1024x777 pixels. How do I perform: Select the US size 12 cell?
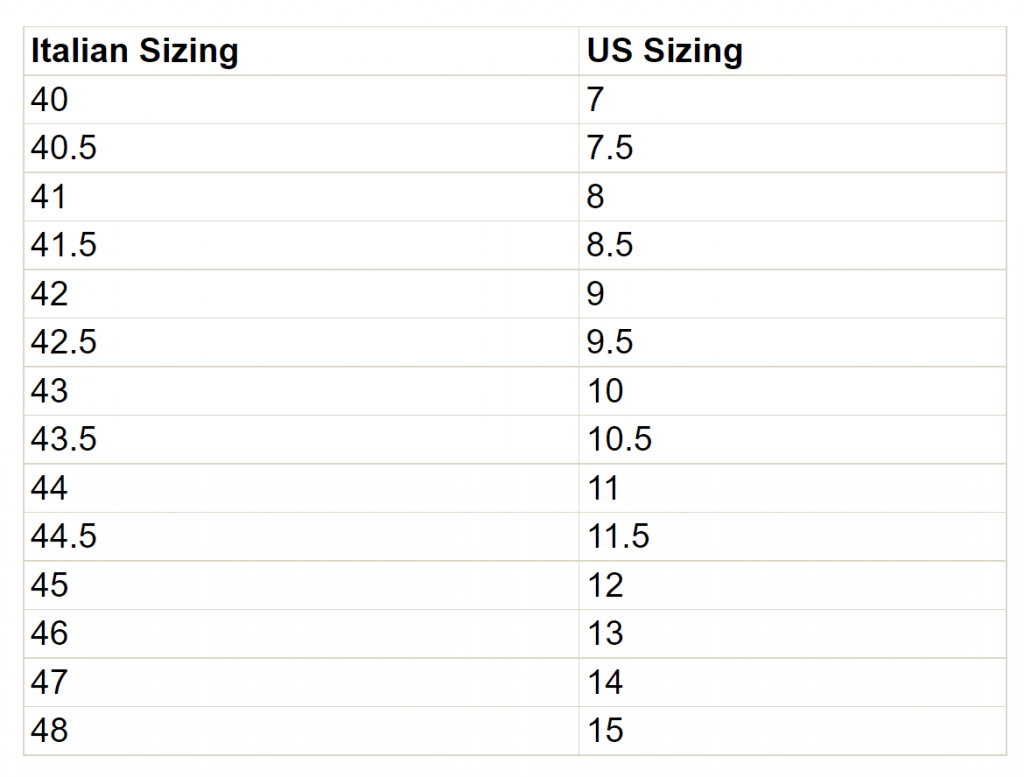pyautogui.click(x=792, y=585)
